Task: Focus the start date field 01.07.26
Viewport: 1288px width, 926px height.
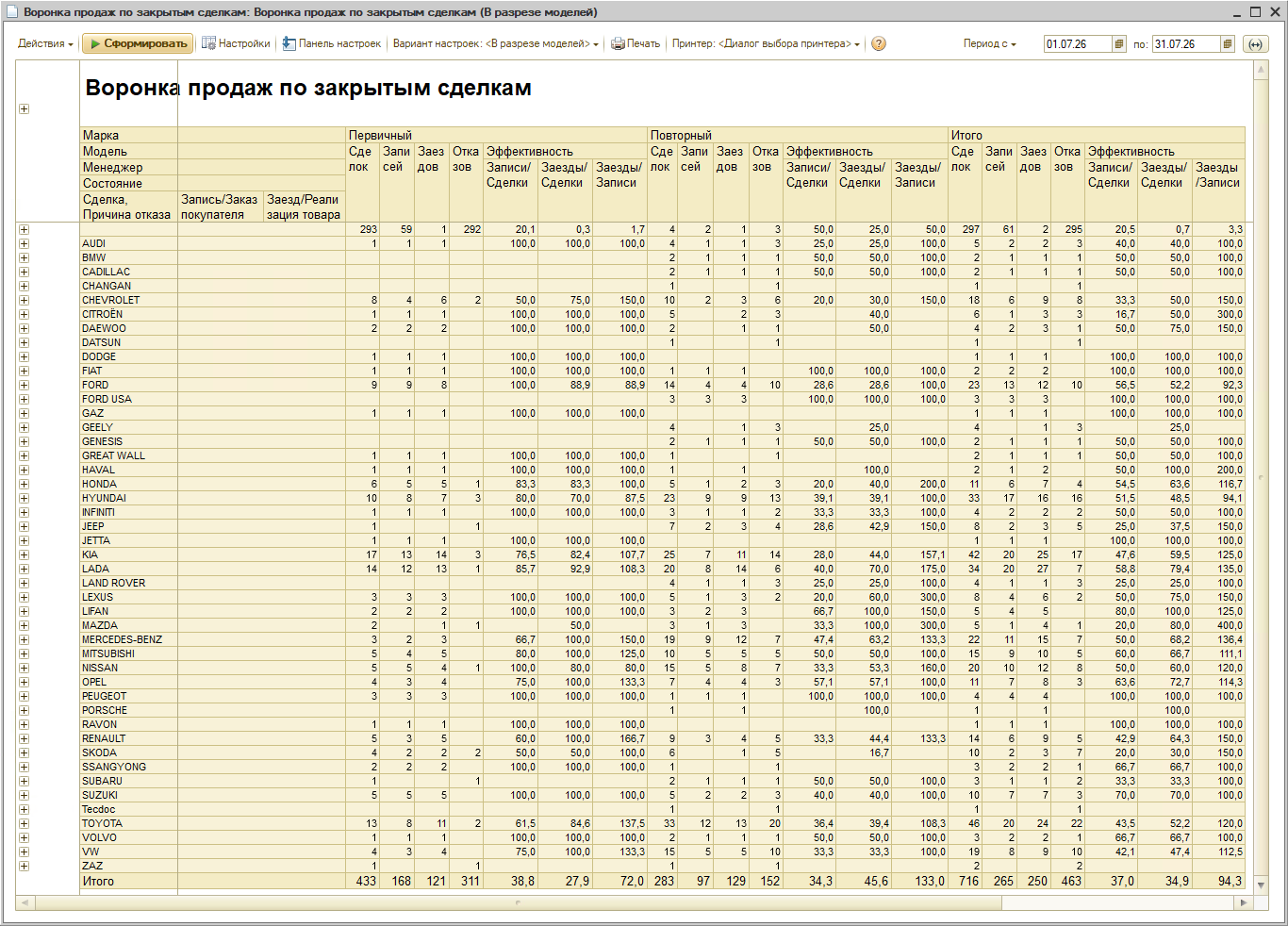Action: coord(1078,44)
